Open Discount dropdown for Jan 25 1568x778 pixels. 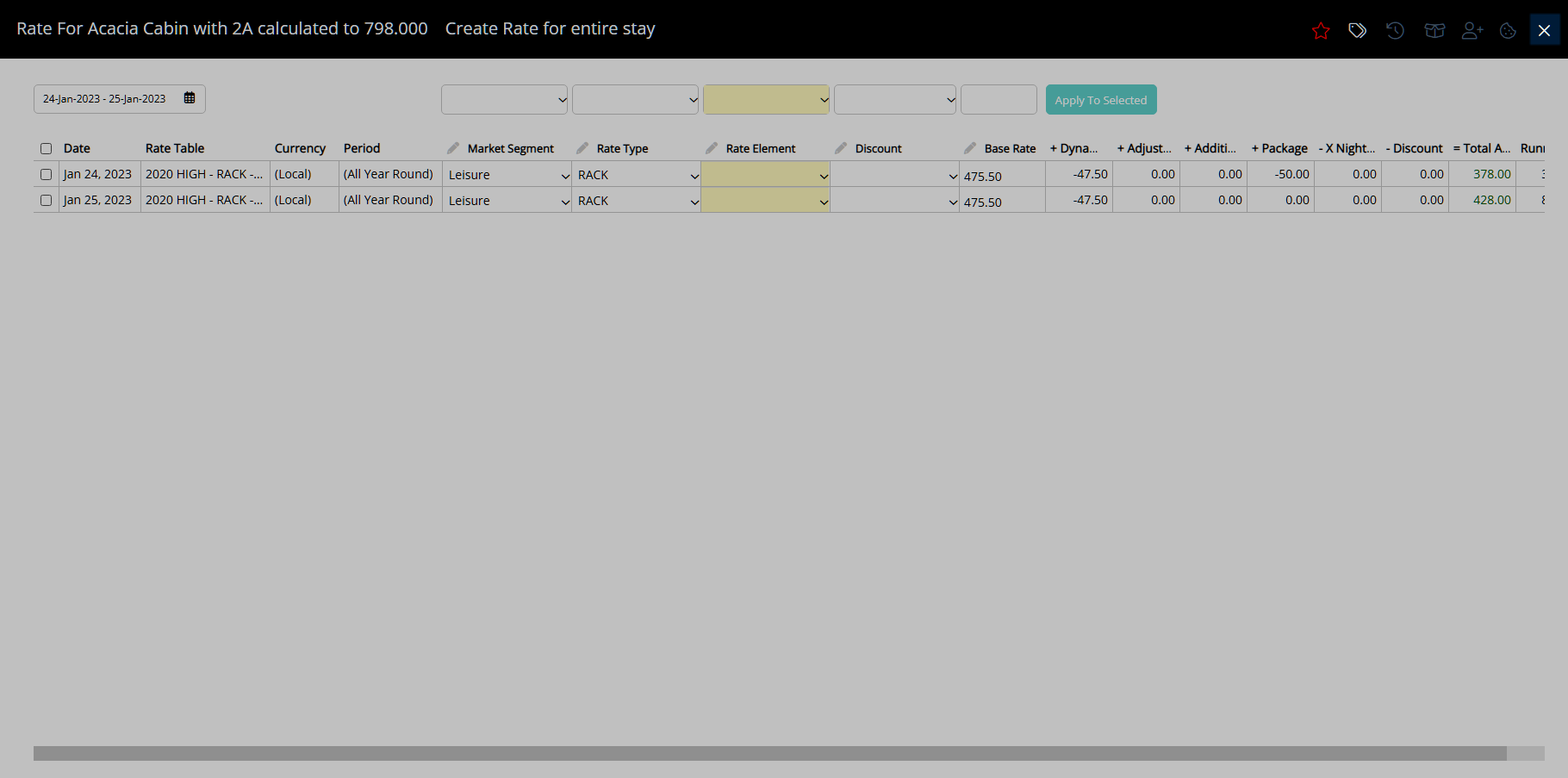click(895, 201)
